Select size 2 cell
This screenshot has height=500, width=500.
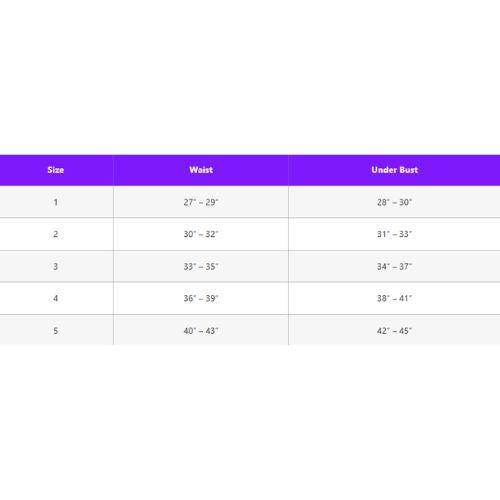(x=56, y=234)
